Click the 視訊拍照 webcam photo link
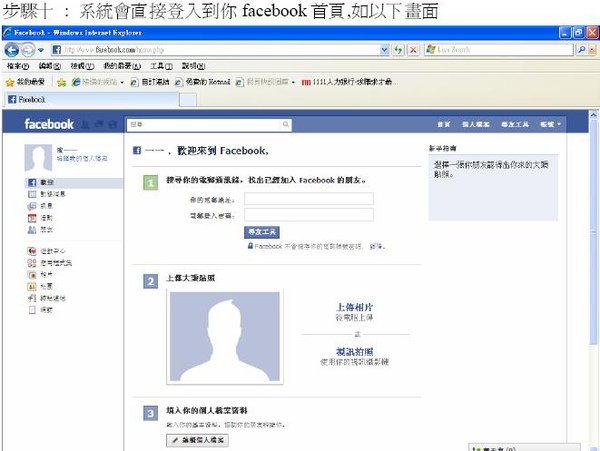This screenshot has width=600, height=451. pos(354,352)
